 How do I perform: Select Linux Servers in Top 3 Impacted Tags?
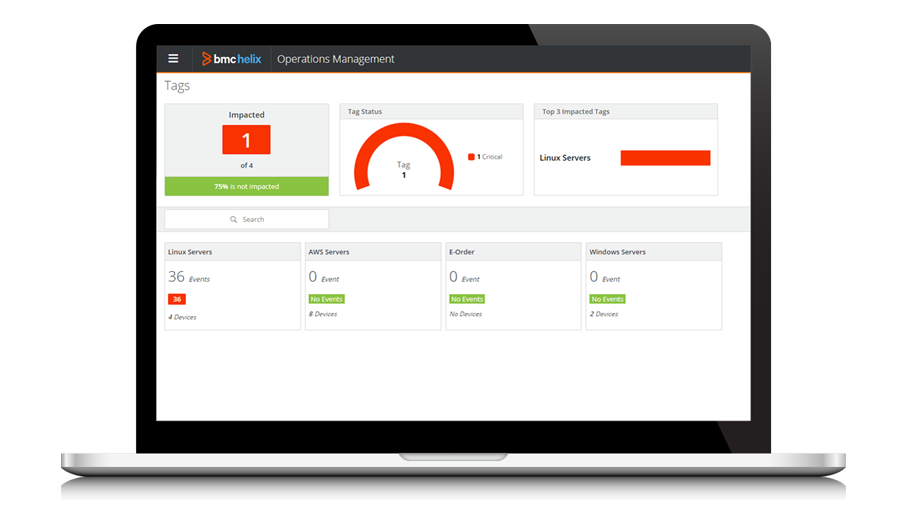click(565, 158)
